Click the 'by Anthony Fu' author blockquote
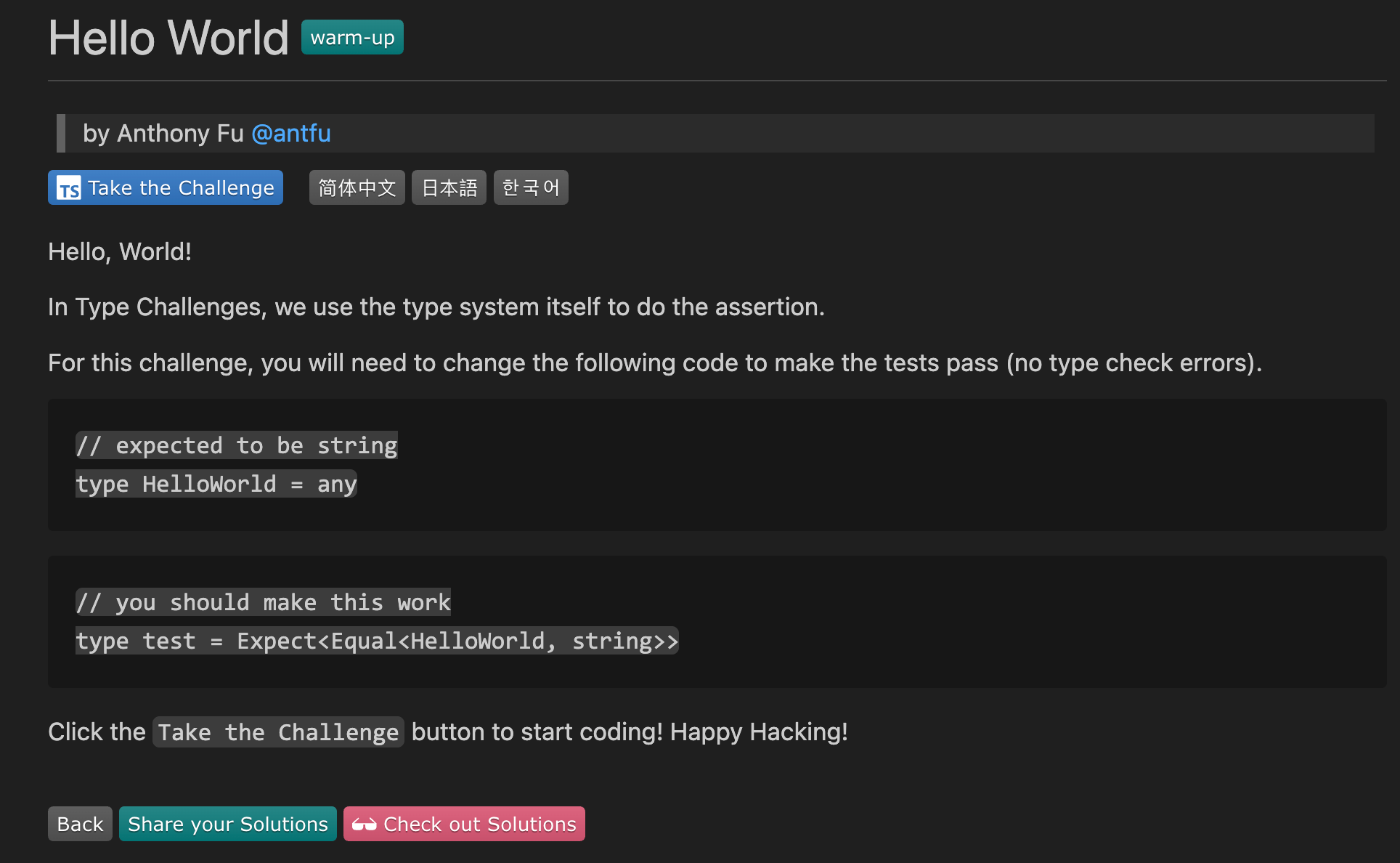 coord(163,134)
